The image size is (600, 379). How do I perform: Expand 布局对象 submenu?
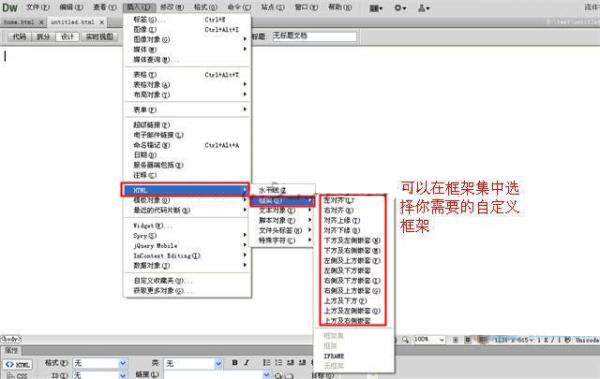pos(187,94)
